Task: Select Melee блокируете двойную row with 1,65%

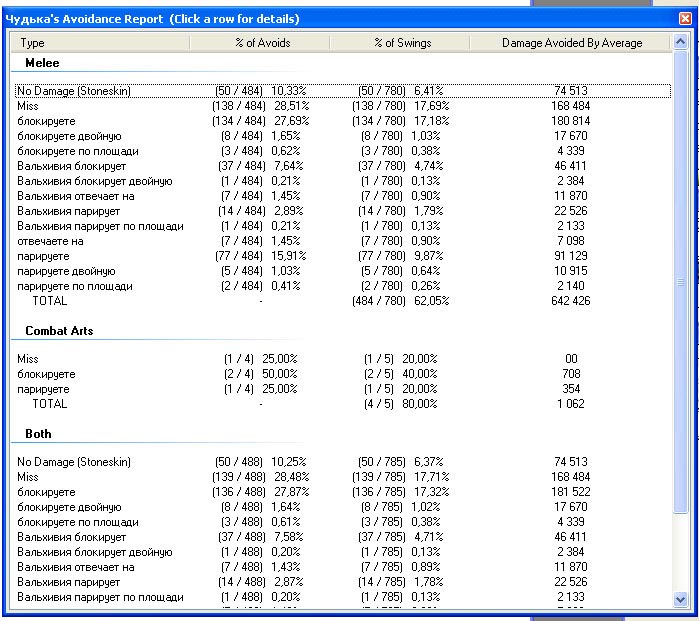Action: click(342, 136)
